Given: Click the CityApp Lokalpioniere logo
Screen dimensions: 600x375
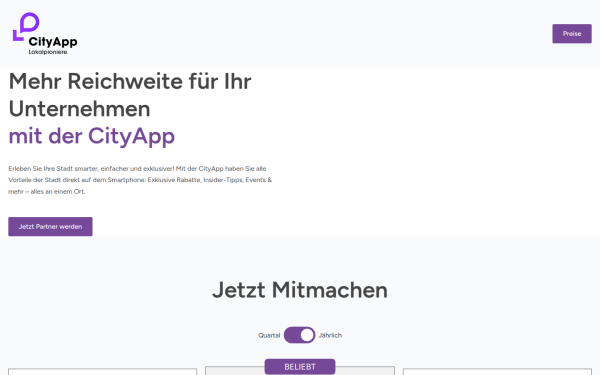Looking at the screenshot, I should [45, 34].
